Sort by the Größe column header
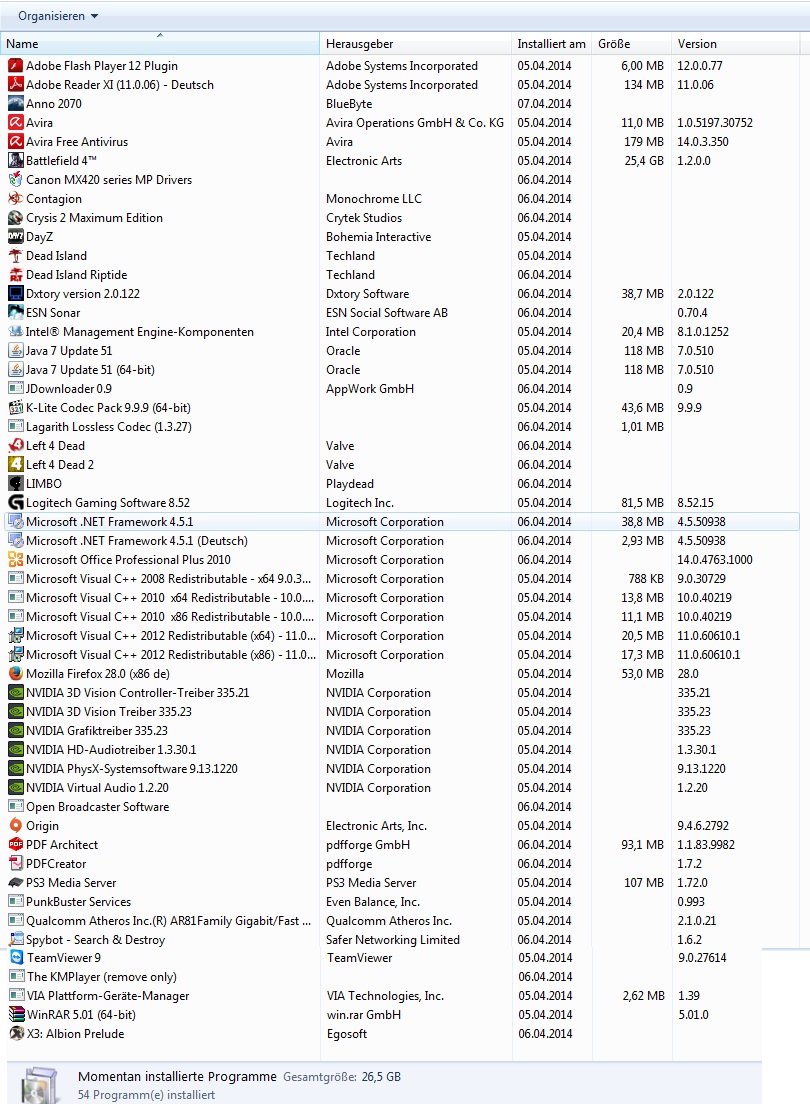This screenshot has height=1111, width=810. point(631,44)
